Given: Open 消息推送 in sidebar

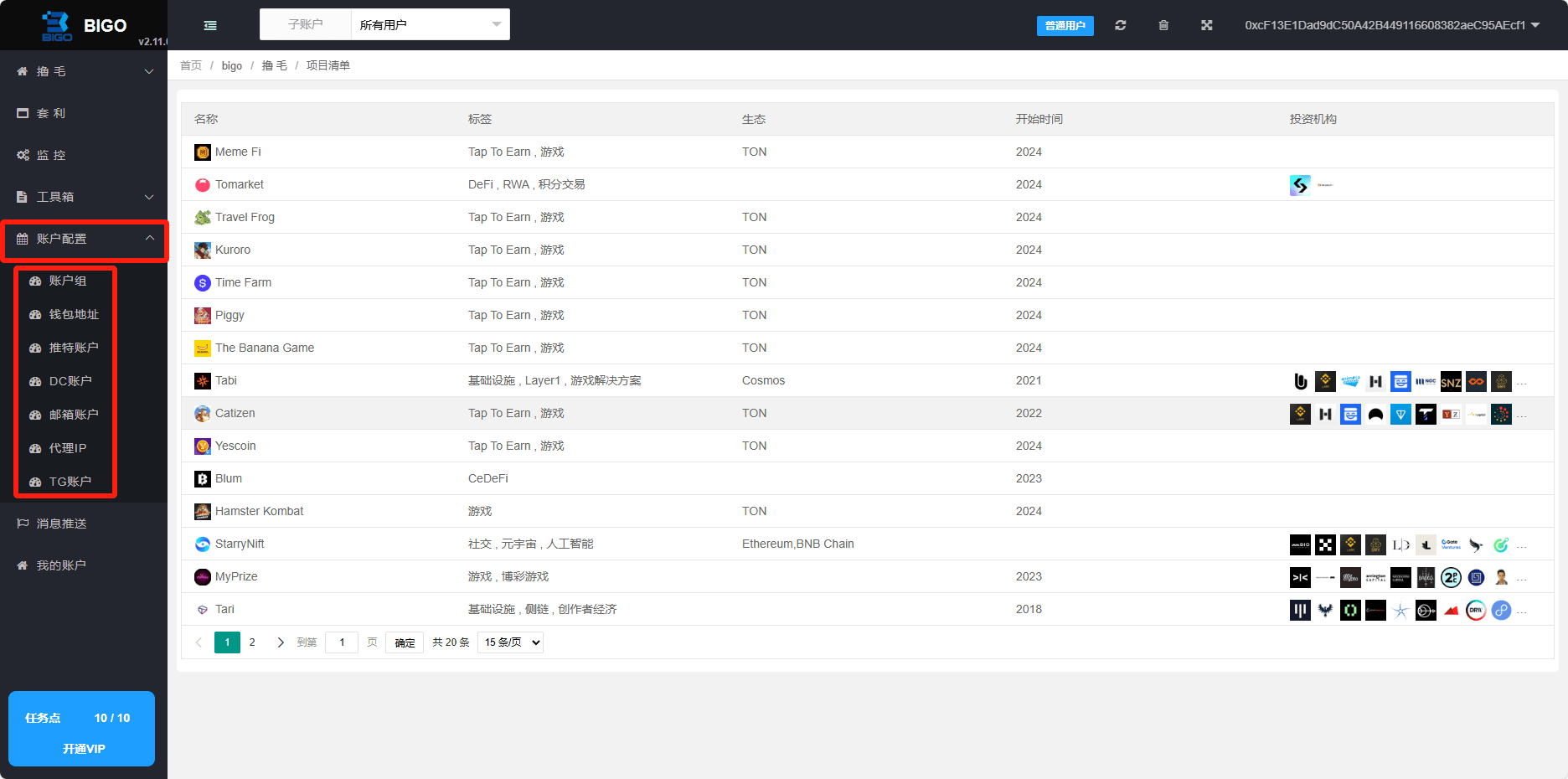Looking at the screenshot, I should coord(84,524).
